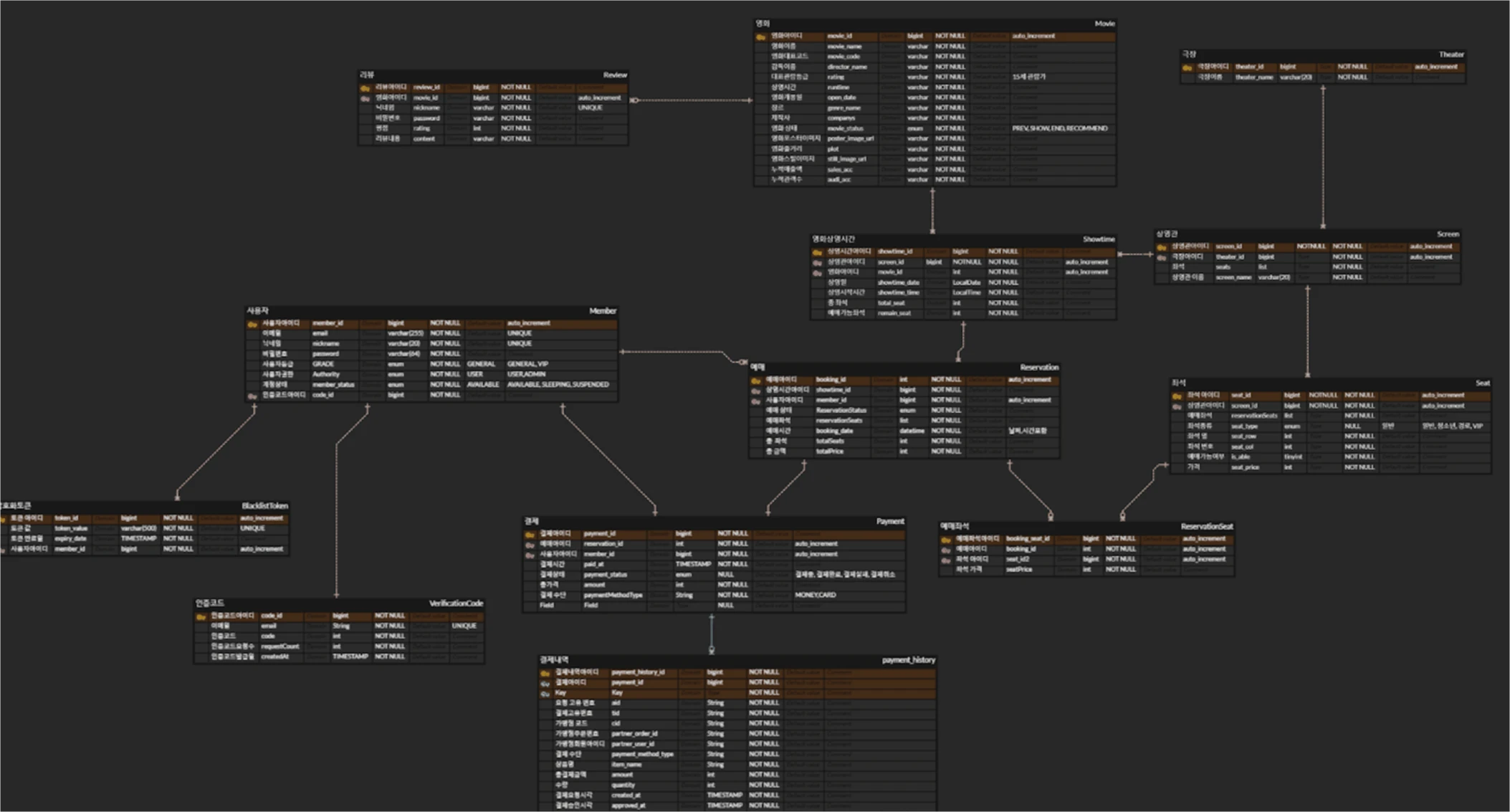Click primary key icon beside payment_id
This screenshot has height=812, width=1510.
[x=530, y=535]
